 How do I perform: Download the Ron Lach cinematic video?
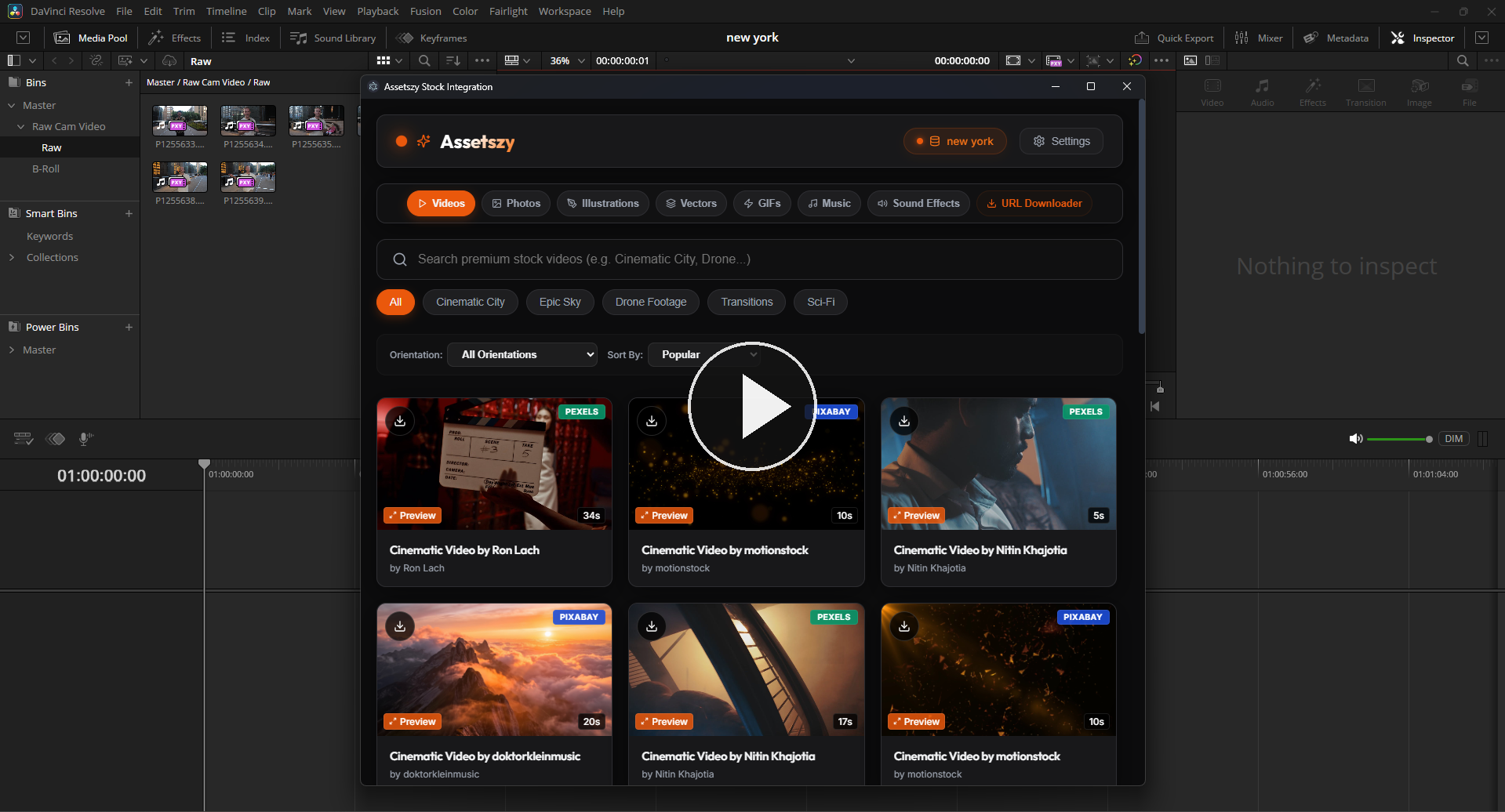point(400,421)
